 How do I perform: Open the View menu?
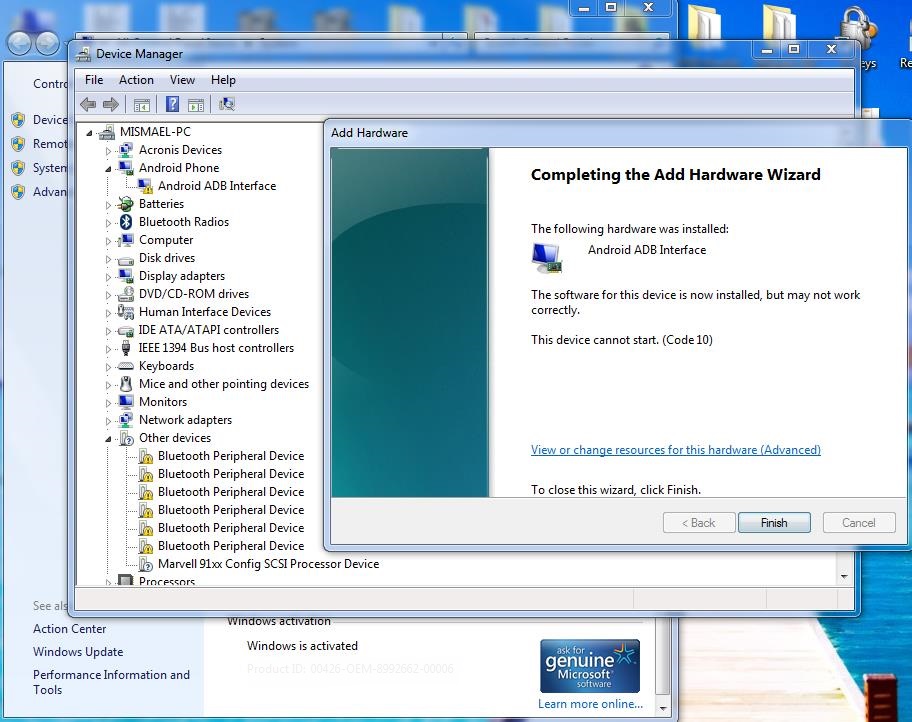[182, 80]
